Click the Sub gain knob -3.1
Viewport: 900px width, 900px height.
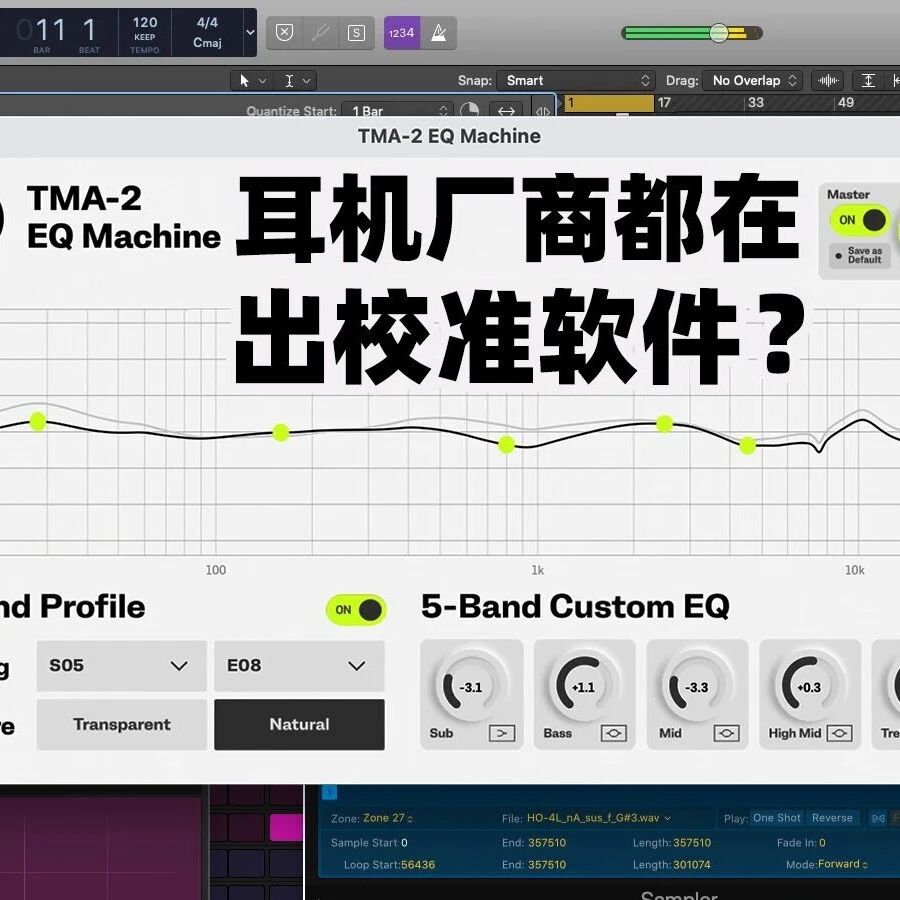pos(471,686)
